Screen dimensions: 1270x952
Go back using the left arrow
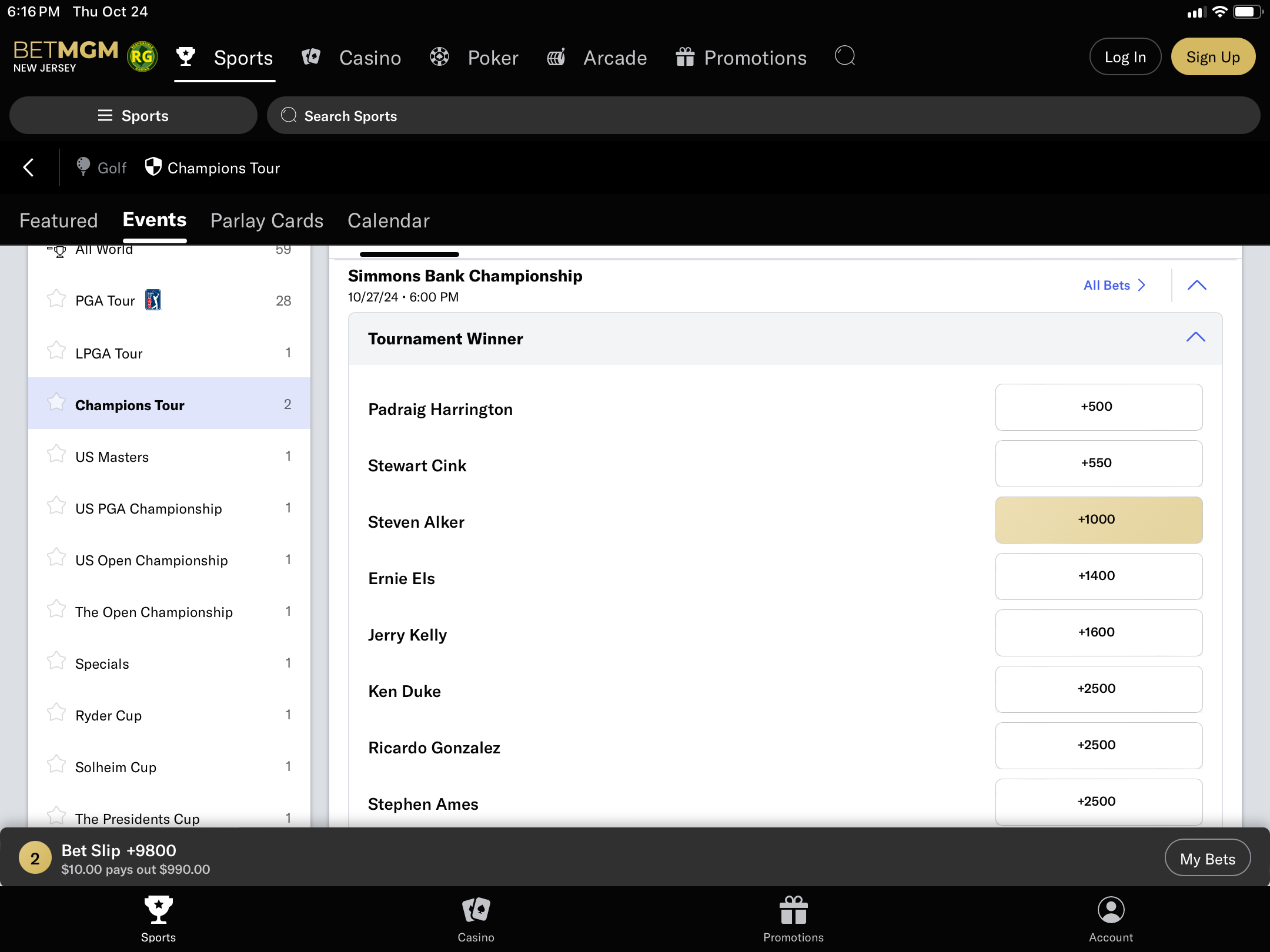[x=28, y=167]
